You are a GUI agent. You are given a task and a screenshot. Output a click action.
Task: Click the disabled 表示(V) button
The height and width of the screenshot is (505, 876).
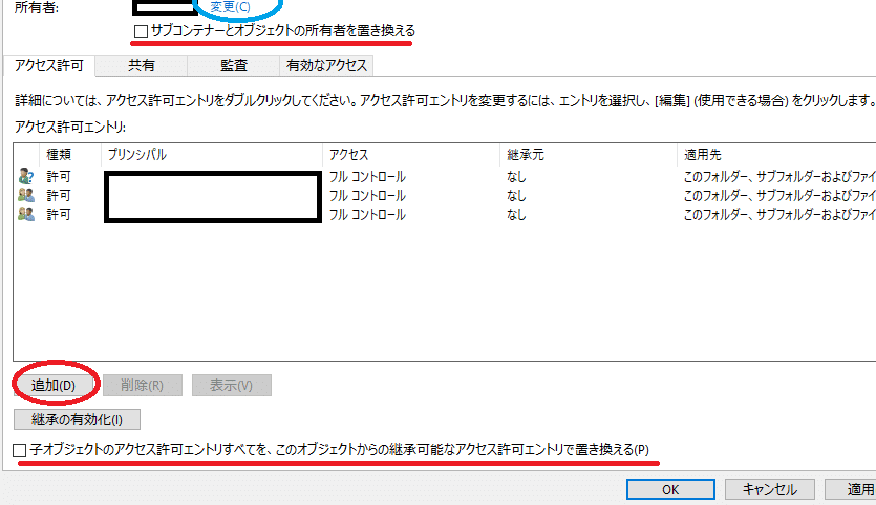click(232, 385)
